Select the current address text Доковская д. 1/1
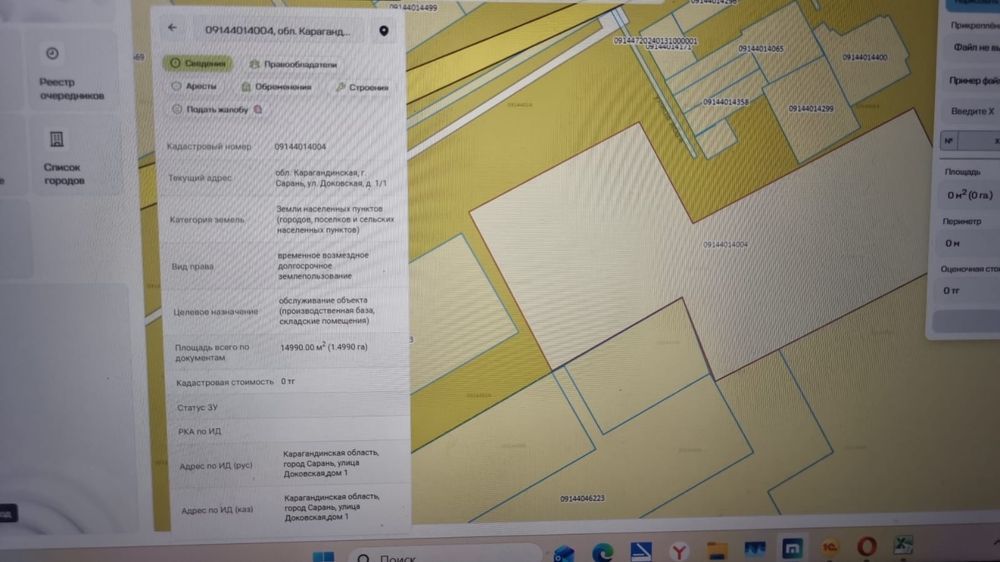1000x562 pixels. (331, 178)
